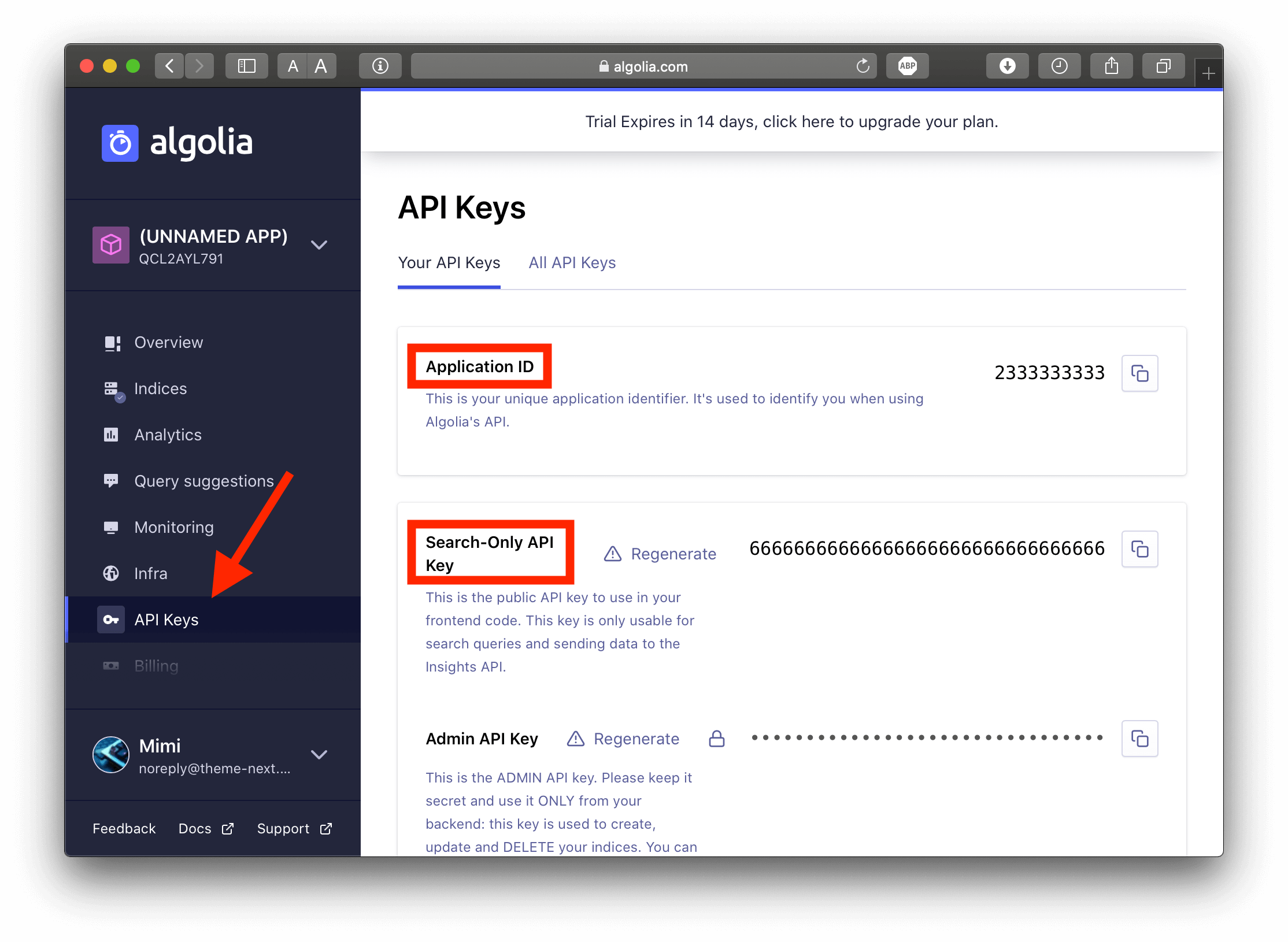Viewport: 1288px width, 942px height.
Task: Select the API Keys key icon
Action: (x=110, y=619)
